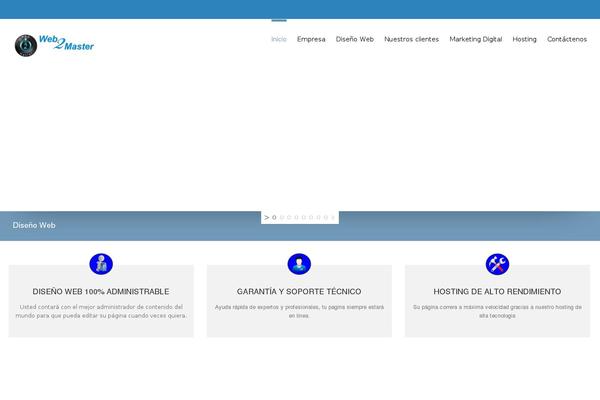Click the 'Usted contará con el mejor administrador' paragraph
600x400 pixels.
(101, 311)
